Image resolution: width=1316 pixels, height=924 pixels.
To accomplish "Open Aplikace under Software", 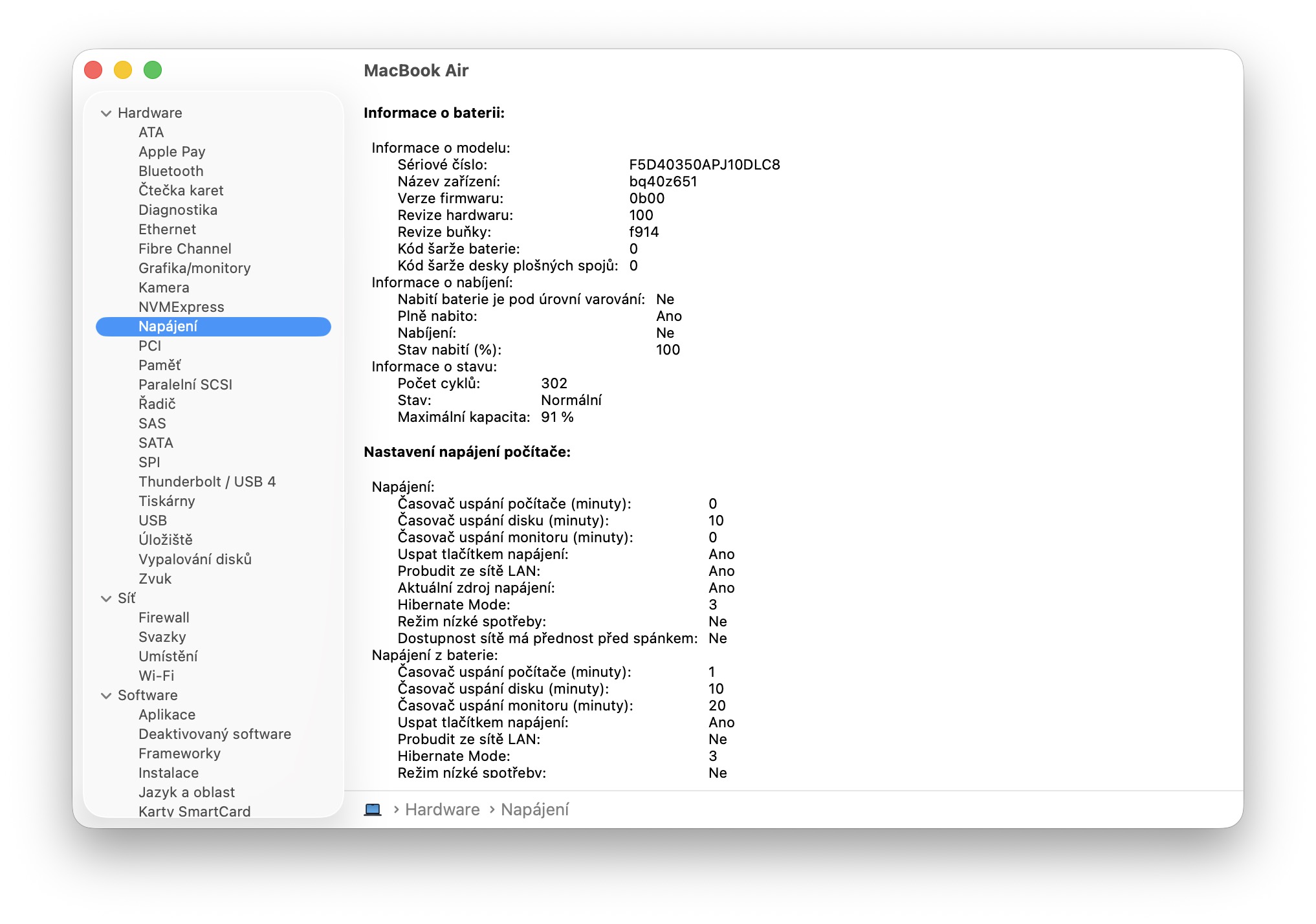I will (166, 714).
